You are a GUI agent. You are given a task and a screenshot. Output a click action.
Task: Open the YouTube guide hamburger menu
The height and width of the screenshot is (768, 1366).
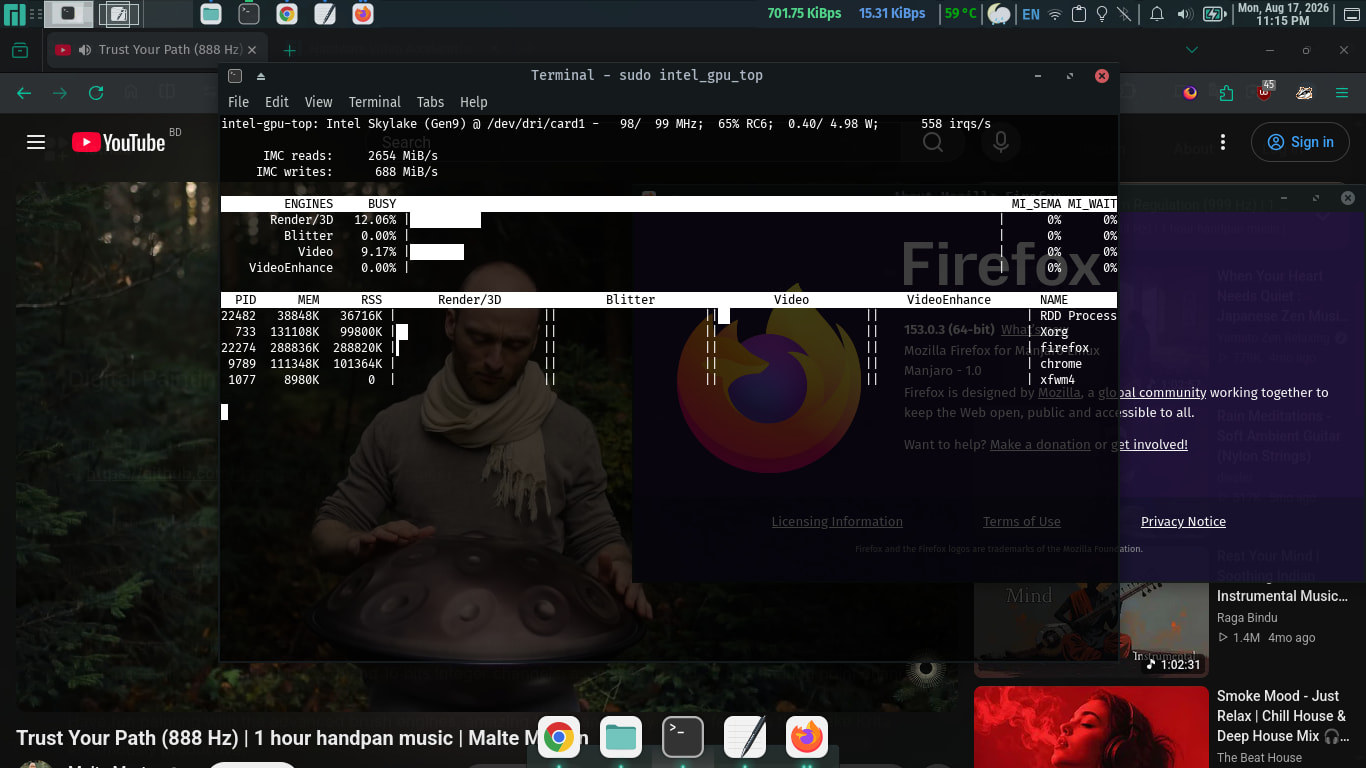36,142
